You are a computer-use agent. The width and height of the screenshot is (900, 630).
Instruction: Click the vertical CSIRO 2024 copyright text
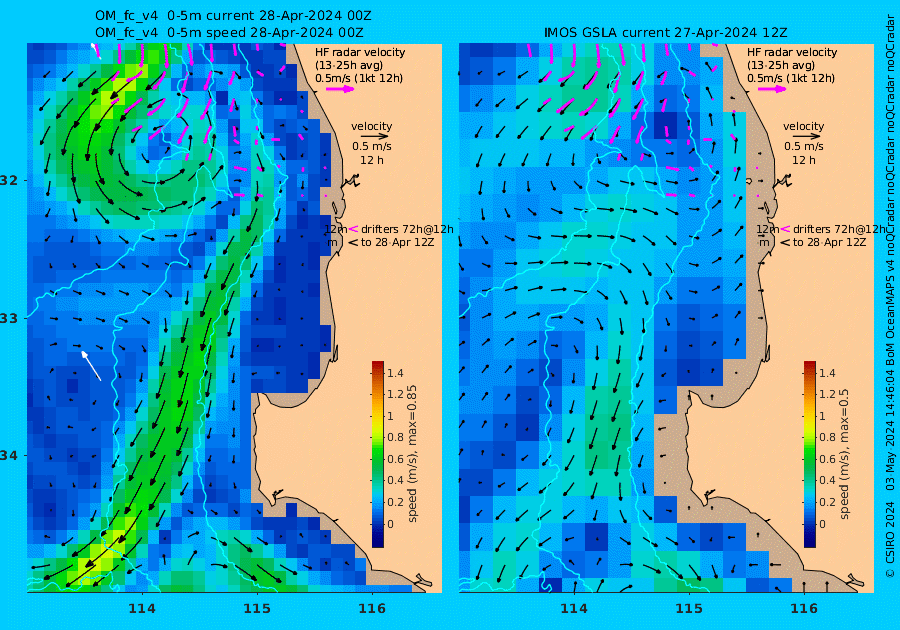click(x=890, y=539)
